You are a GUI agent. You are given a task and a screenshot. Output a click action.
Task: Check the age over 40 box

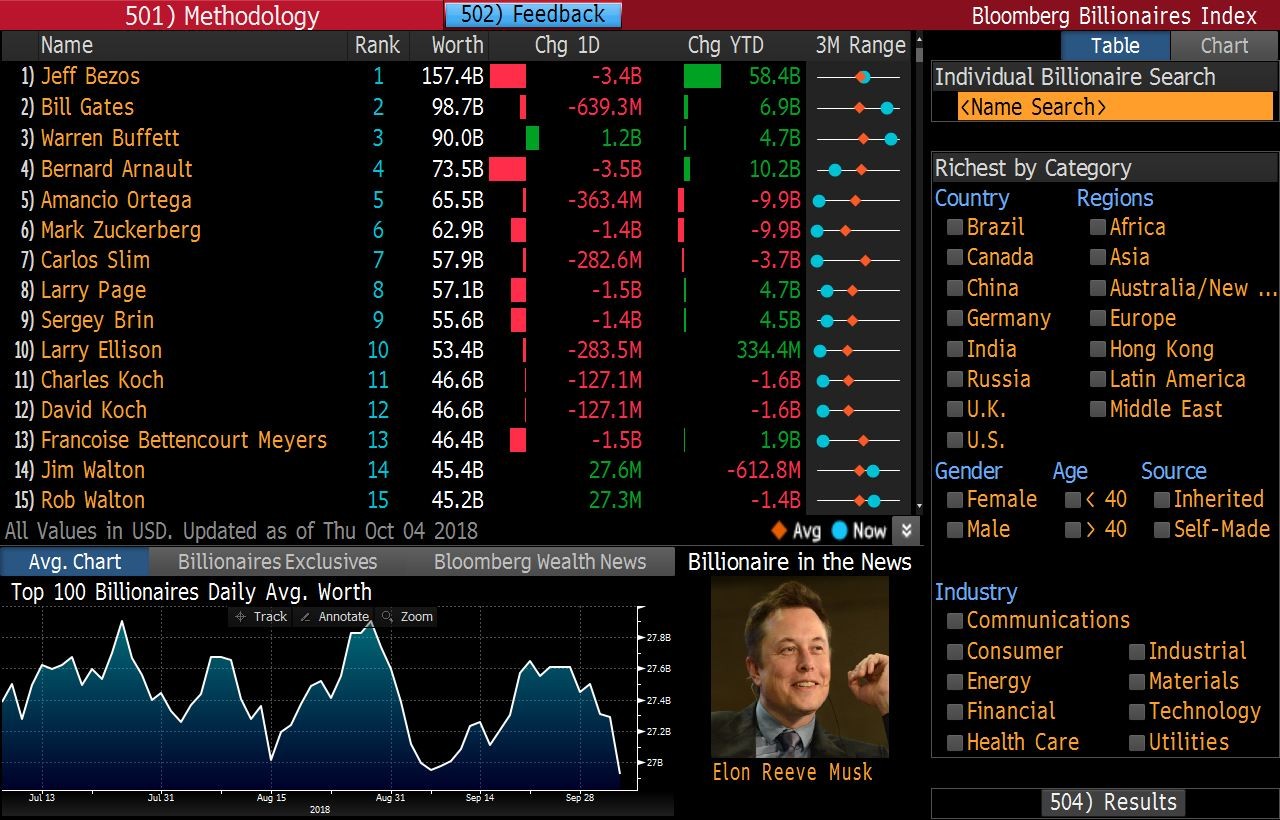(1073, 530)
